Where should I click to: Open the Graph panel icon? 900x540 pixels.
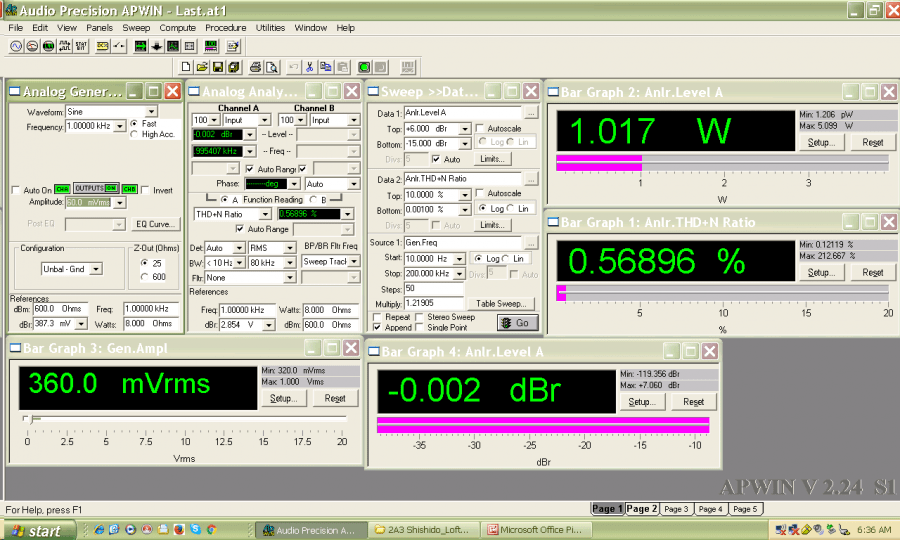(173, 46)
